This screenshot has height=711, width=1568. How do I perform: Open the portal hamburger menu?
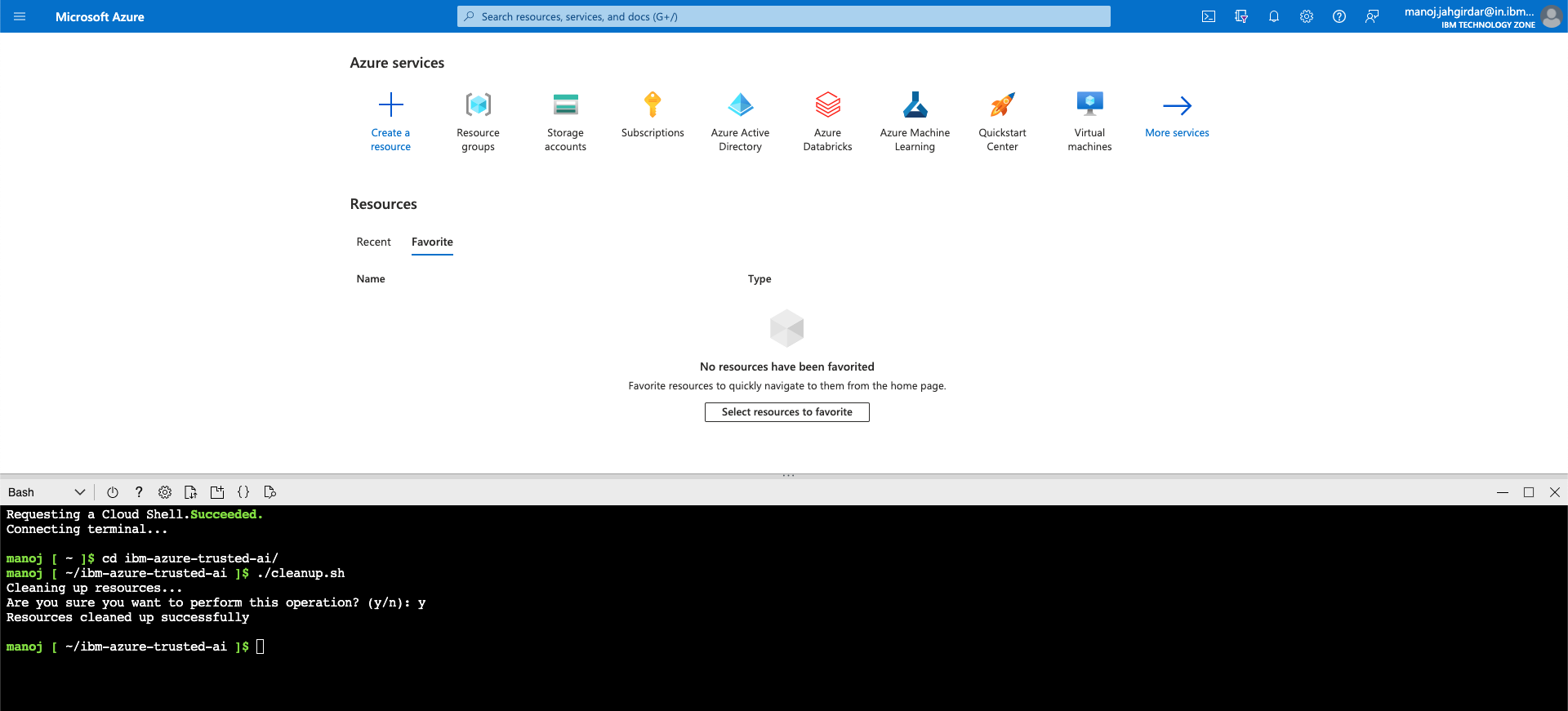click(x=20, y=16)
